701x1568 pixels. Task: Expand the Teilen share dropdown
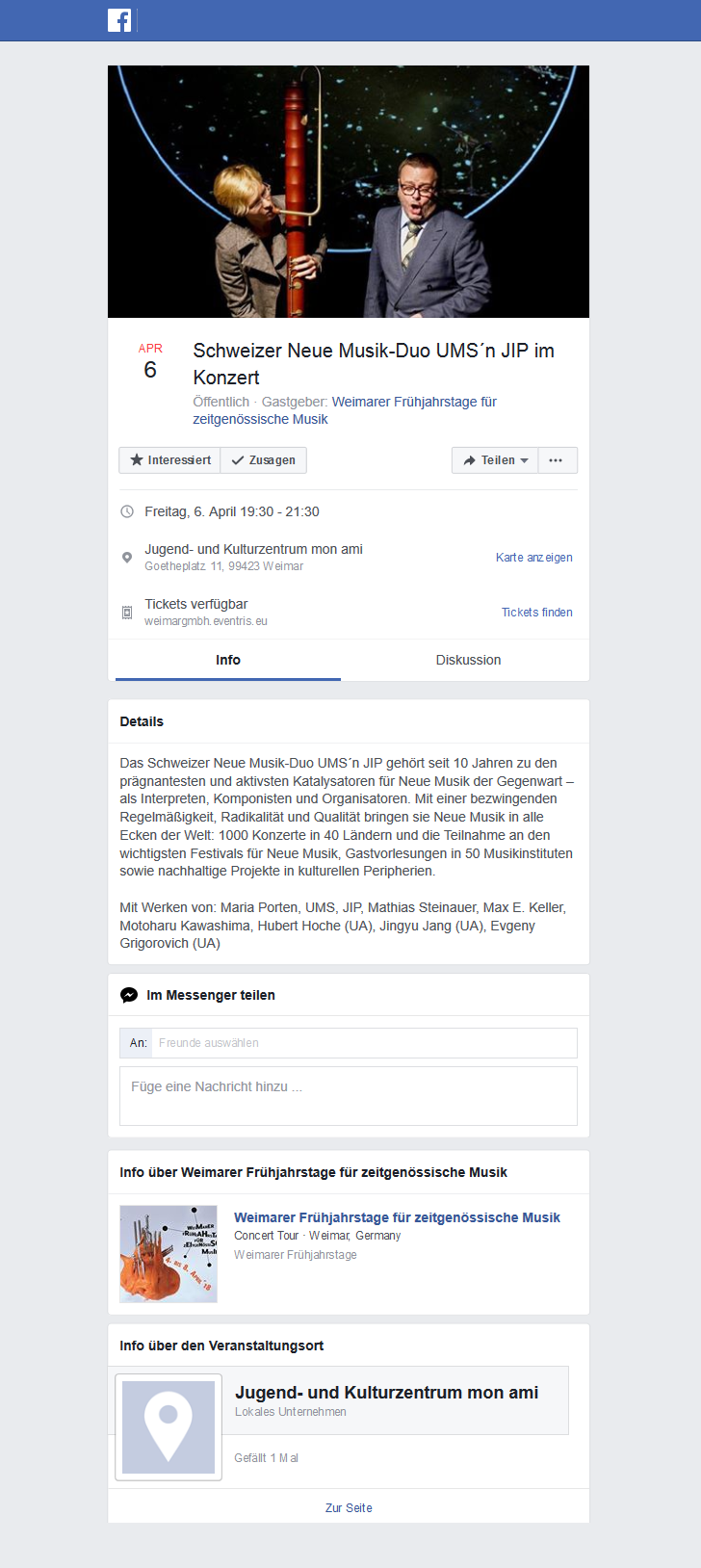[x=495, y=460]
